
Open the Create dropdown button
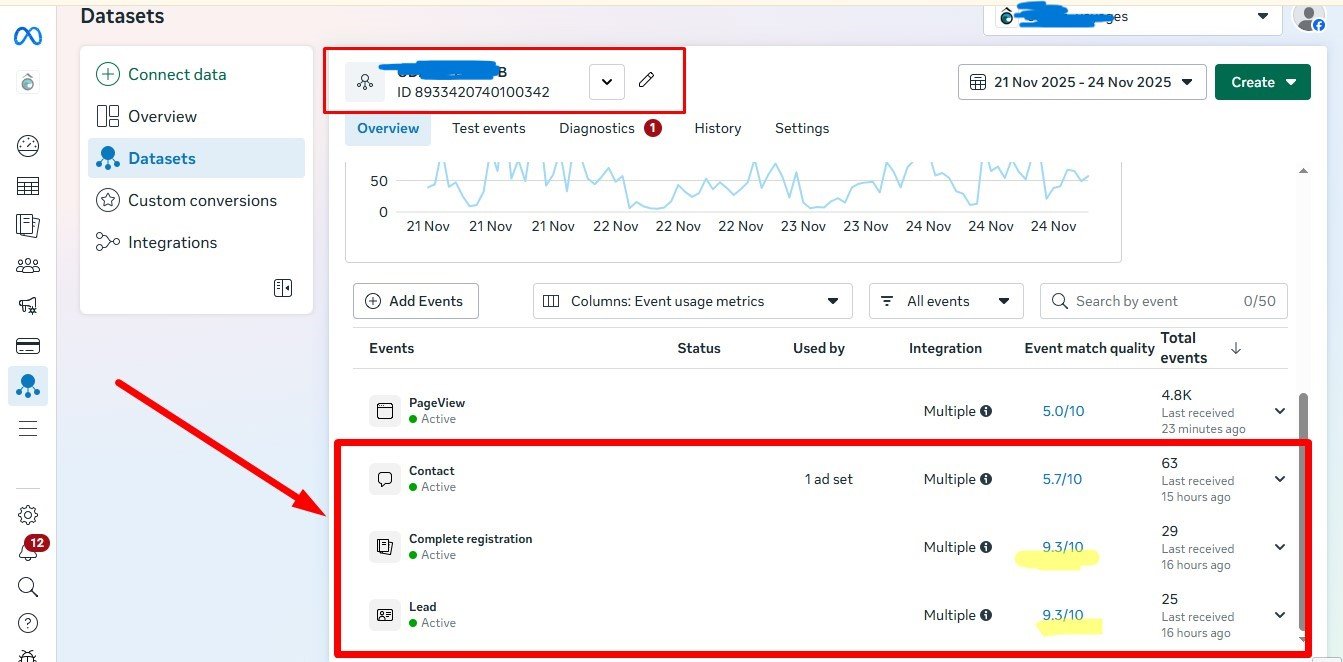click(x=1263, y=82)
